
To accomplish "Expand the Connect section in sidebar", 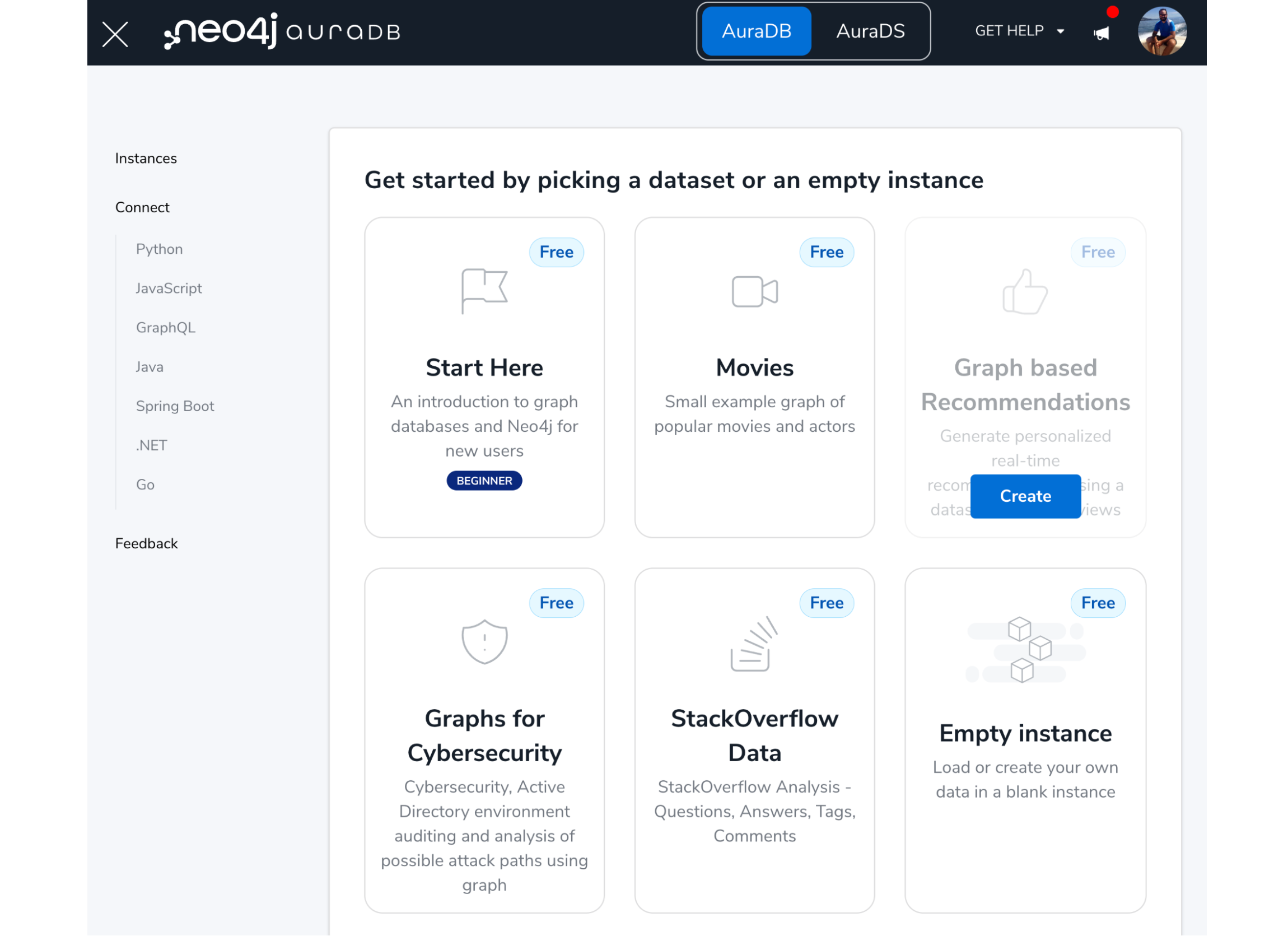I will pos(142,207).
